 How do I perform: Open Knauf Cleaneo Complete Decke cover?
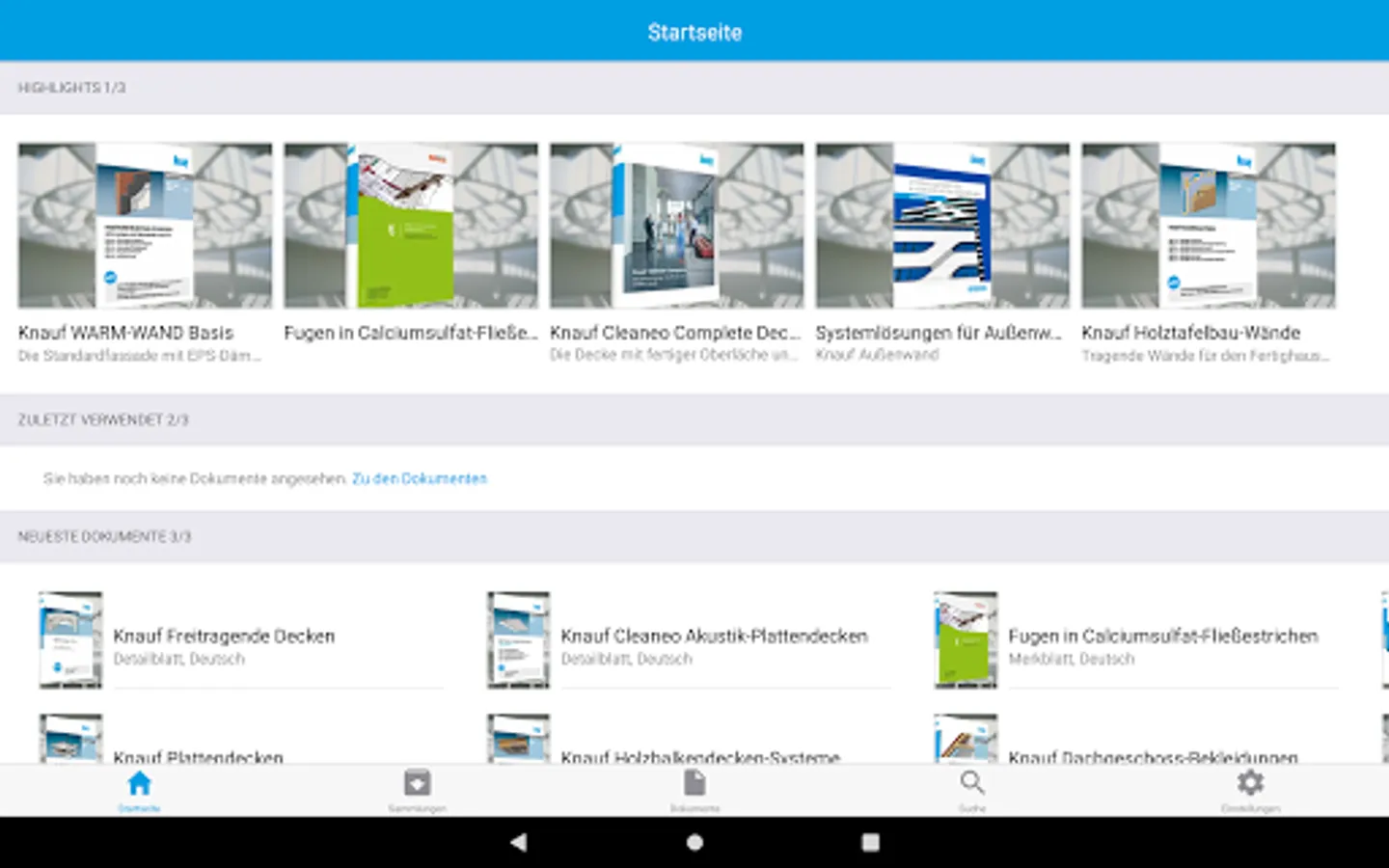tap(676, 226)
